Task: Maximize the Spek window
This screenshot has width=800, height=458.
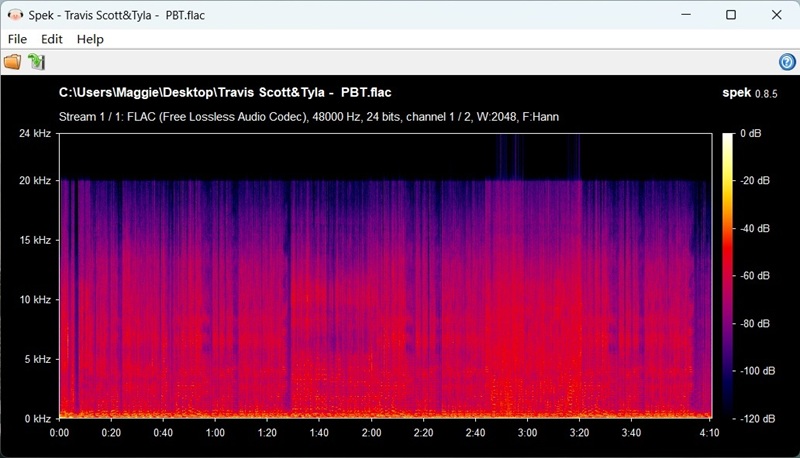Action: pyautogui.click(x=731, y=15)
